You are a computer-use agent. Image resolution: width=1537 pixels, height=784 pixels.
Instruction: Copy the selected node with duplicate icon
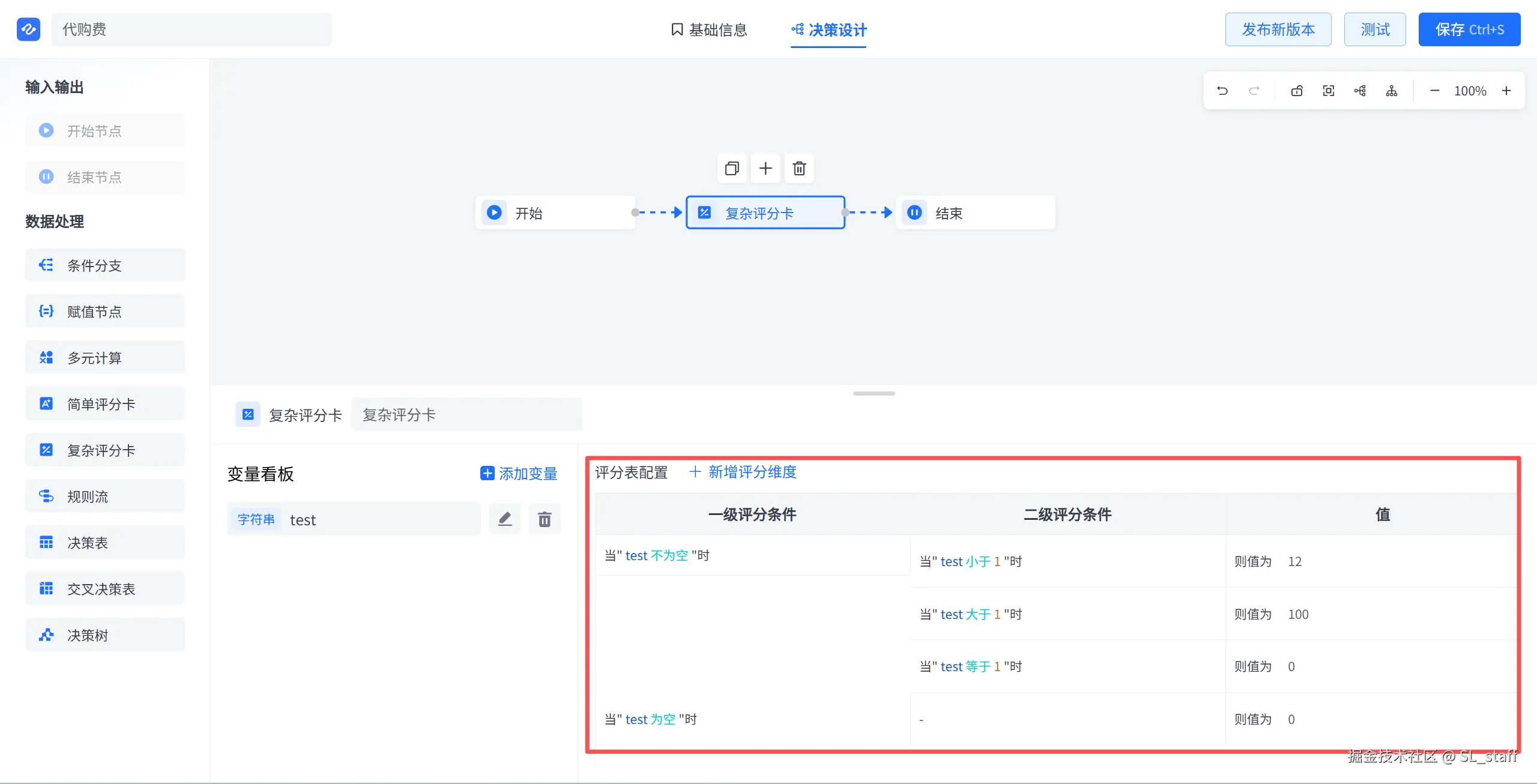(732, 168)
